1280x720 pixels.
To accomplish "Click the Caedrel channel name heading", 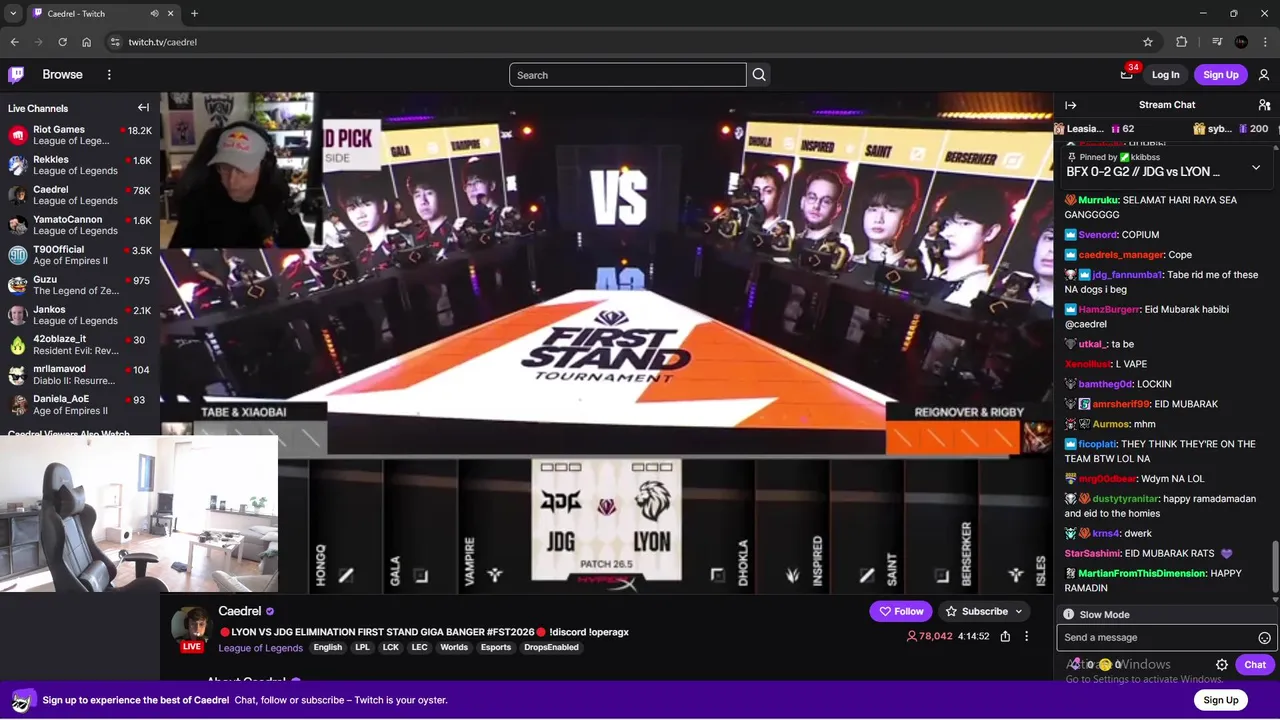I will tap(240, 611).
